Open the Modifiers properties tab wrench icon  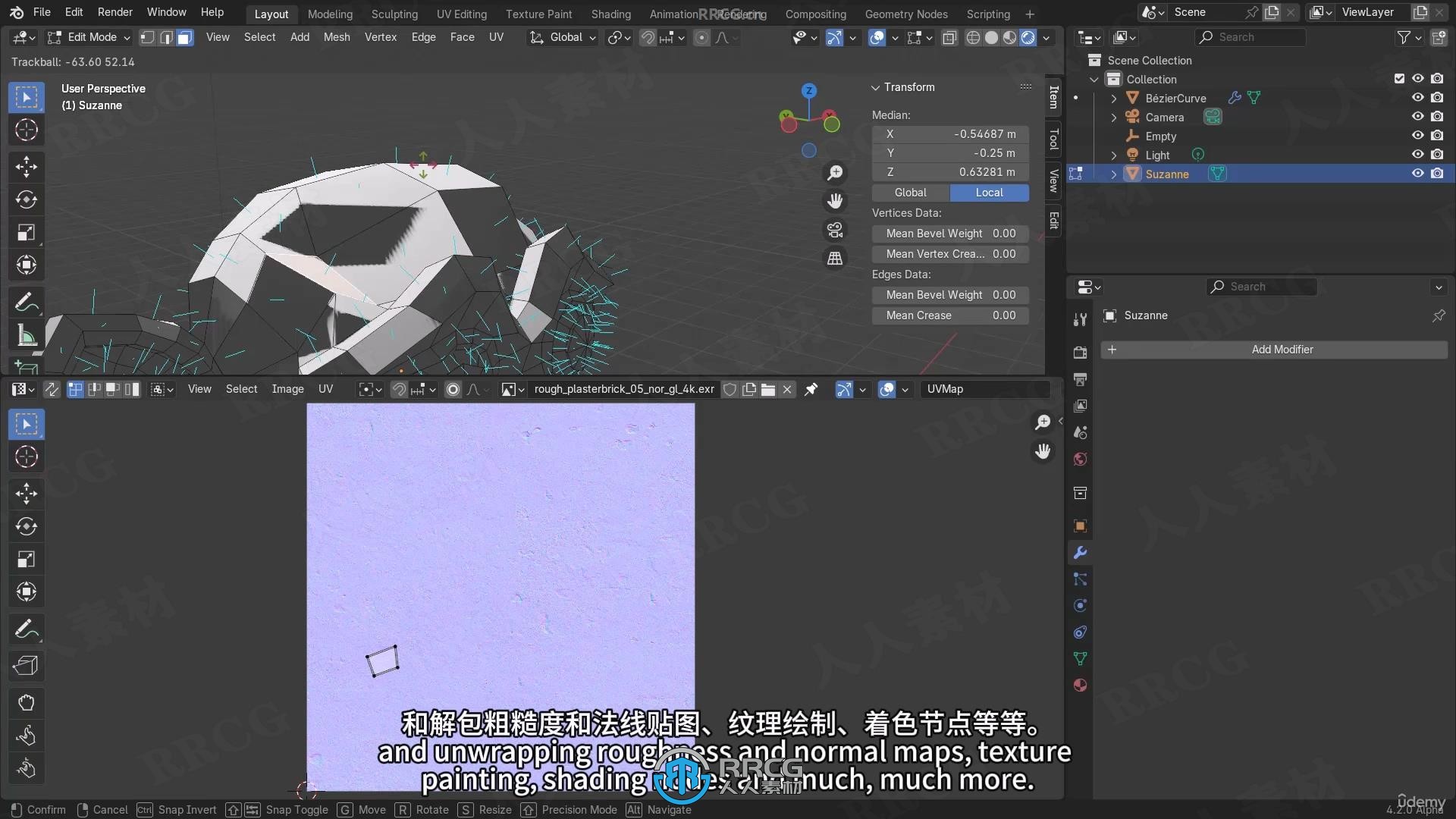pyautogui.click(x=1081, y=553)
